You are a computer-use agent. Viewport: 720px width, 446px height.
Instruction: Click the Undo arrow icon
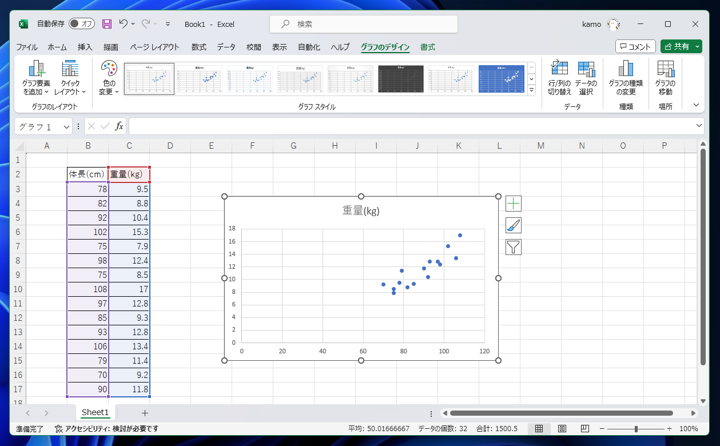click(x=123, y=24)
